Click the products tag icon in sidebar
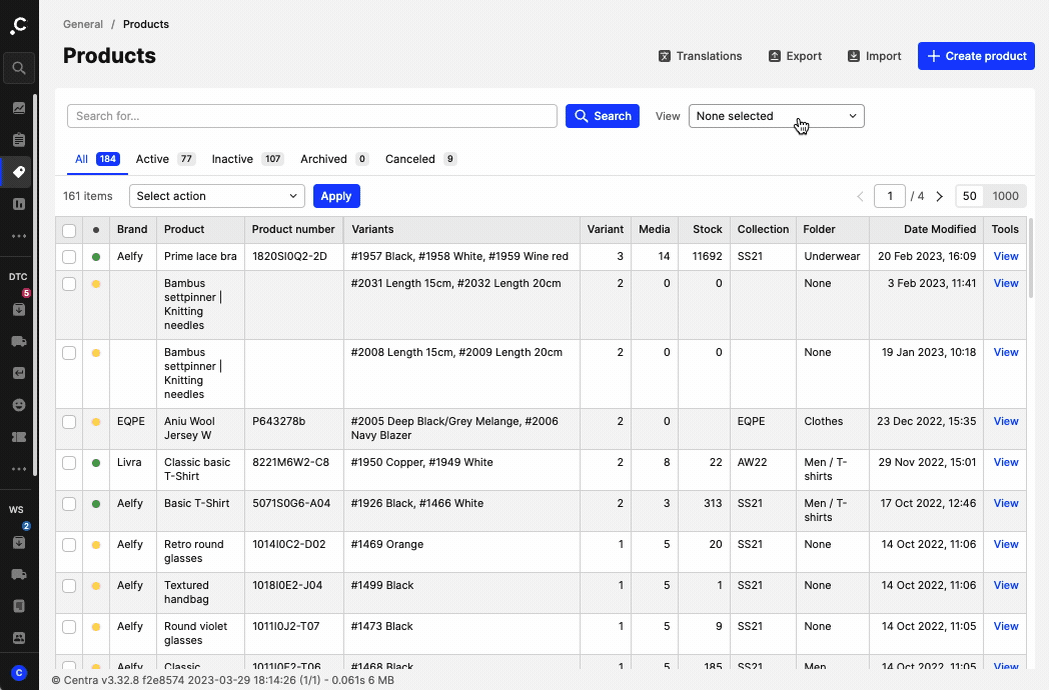Viewport: 1049px width, 690px height. tap(19, 172)
